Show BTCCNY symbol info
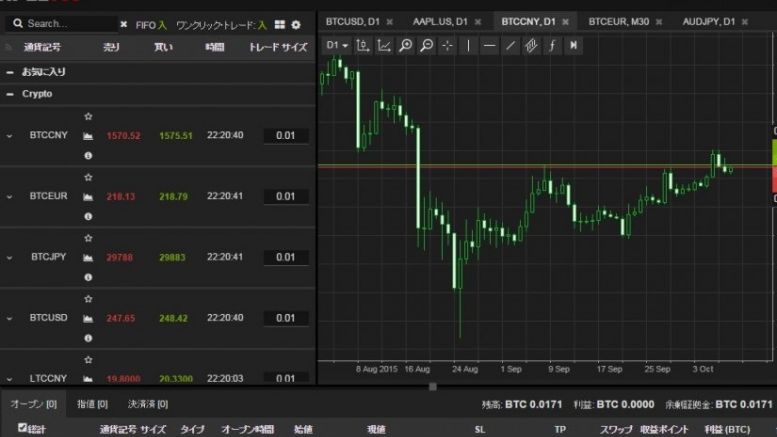 (x=88, y=156)
